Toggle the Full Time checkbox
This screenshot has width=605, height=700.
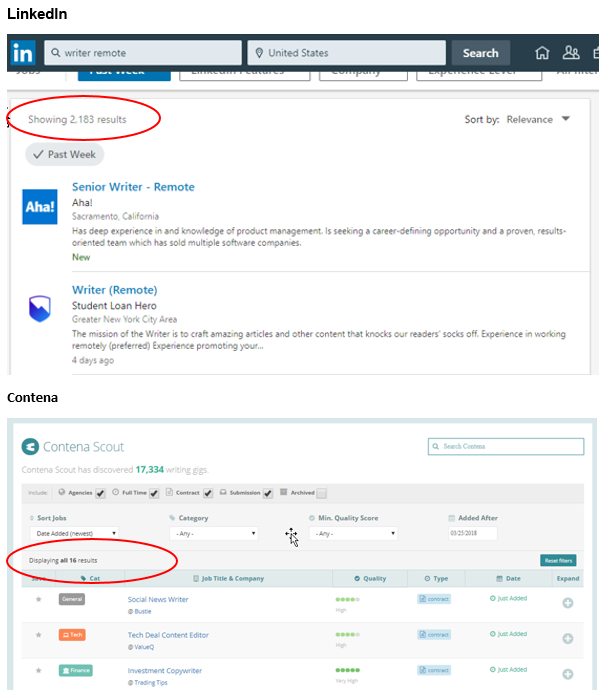pos(154,493)
